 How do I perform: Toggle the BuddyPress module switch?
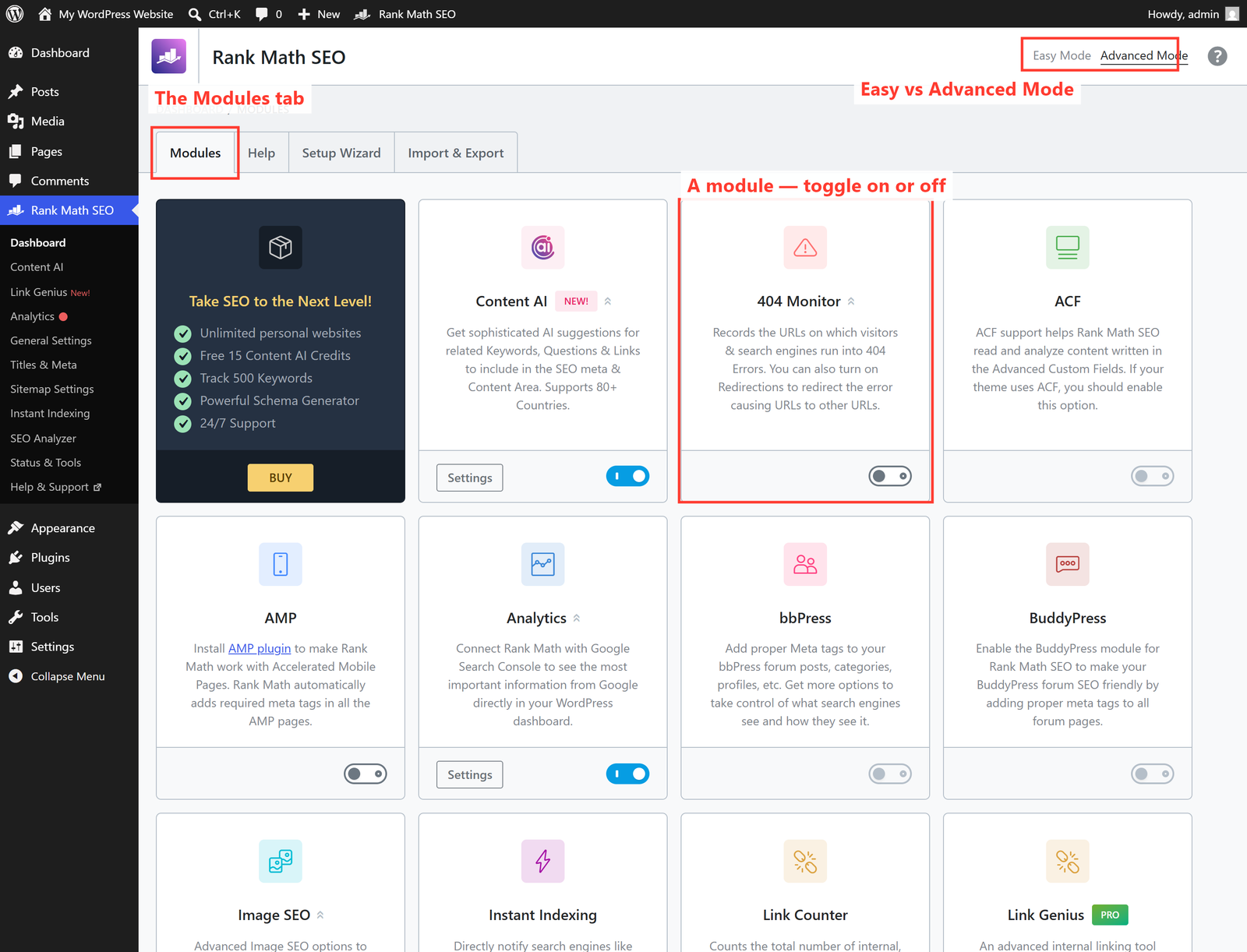coord(1153,774)
